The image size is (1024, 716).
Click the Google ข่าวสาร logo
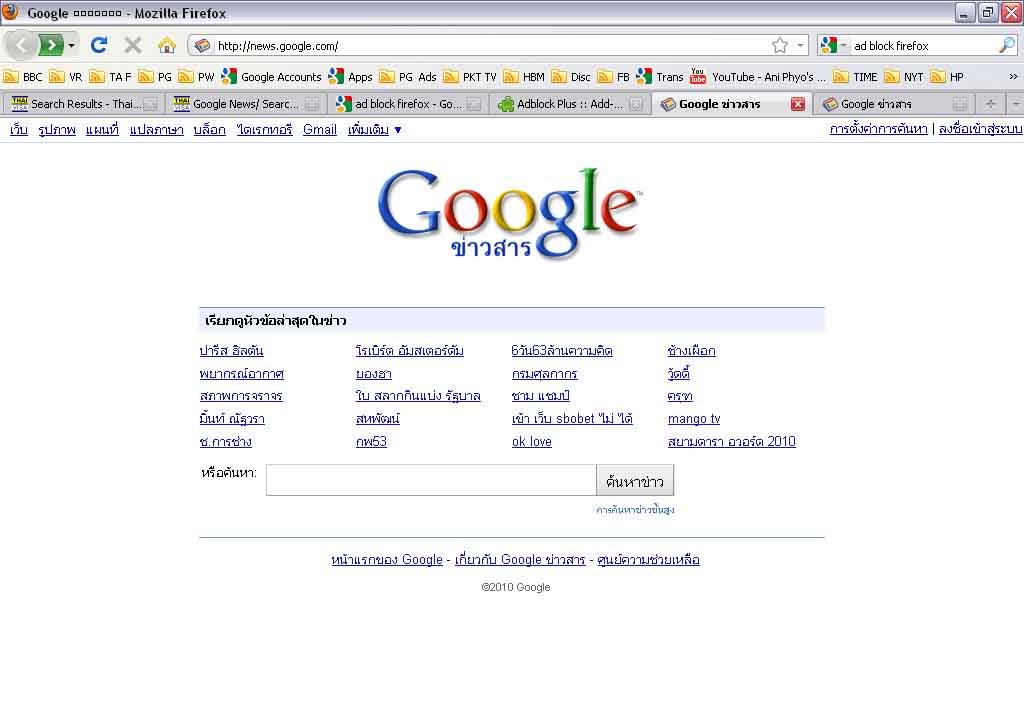[510, 213]
